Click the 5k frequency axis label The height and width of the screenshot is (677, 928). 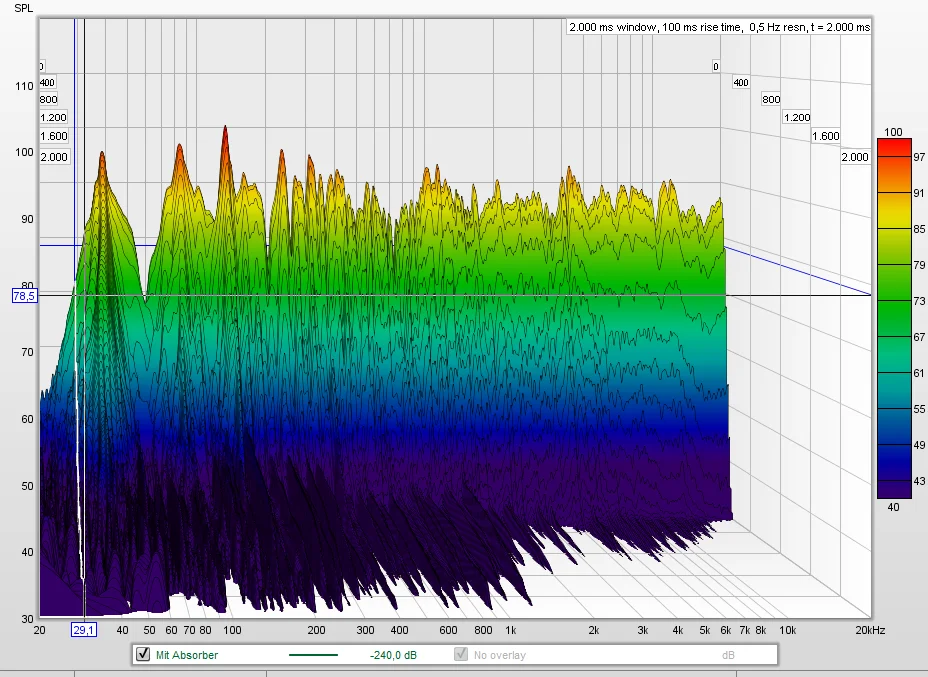coord(704,630)
